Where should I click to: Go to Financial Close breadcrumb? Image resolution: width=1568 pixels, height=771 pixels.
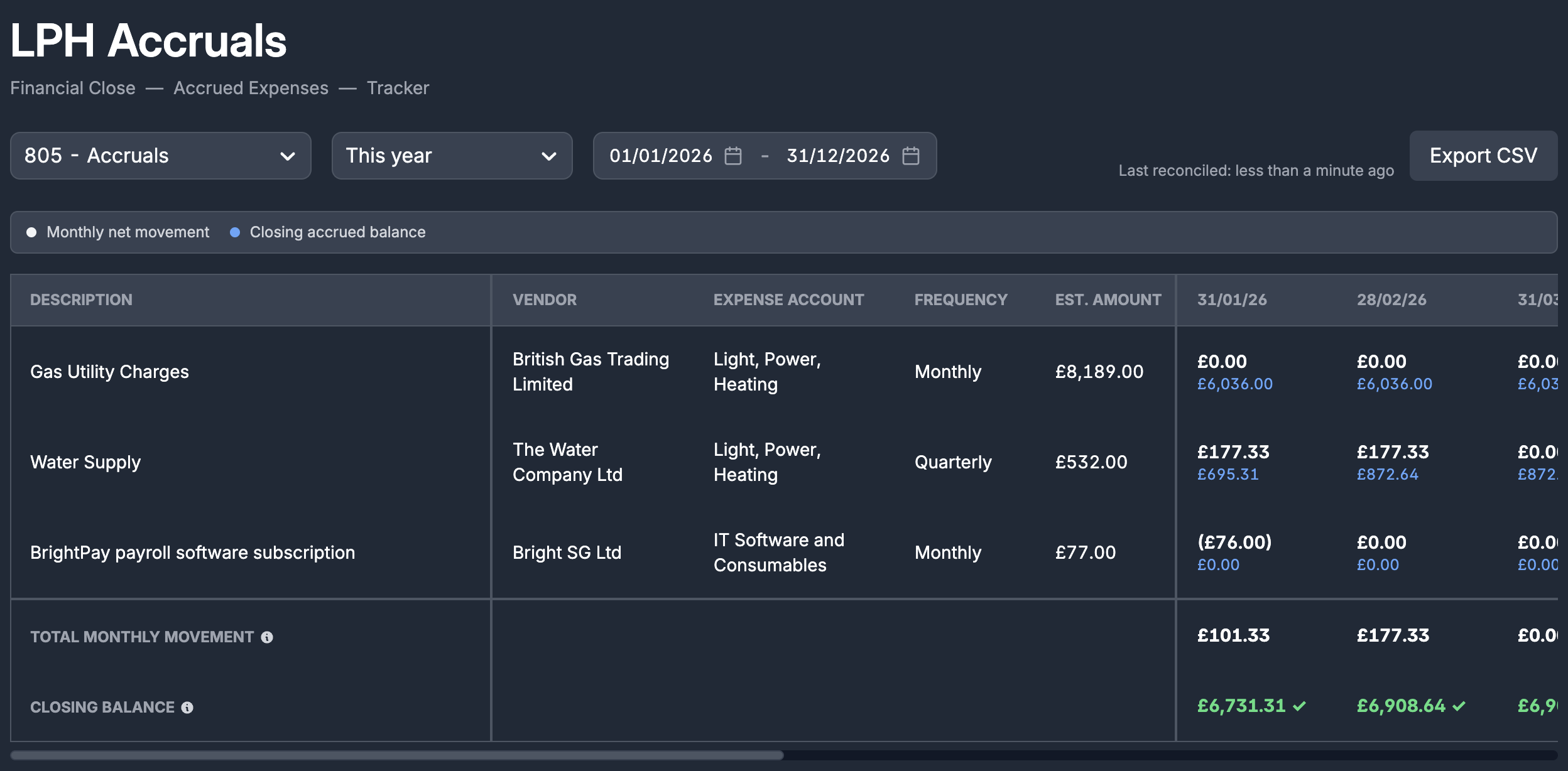73,88
